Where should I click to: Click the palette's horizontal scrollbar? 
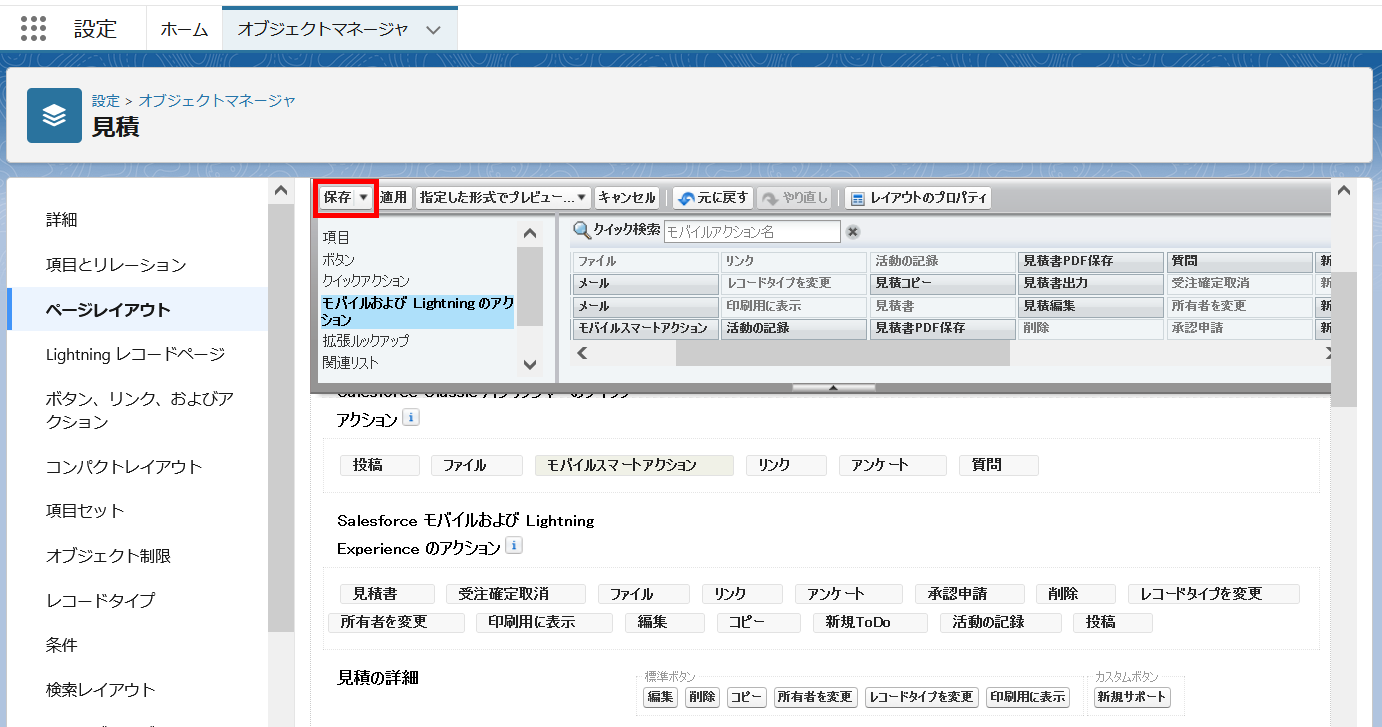pos(842,353)
